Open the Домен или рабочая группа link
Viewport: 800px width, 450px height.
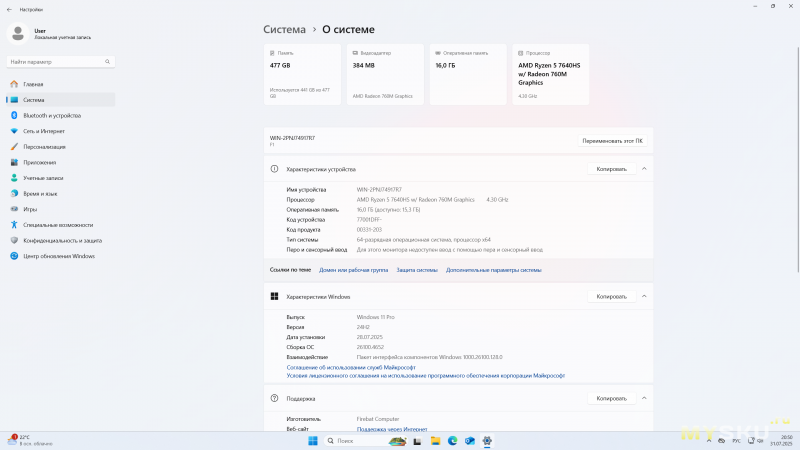pyautogui.click(x=353, y=270)
